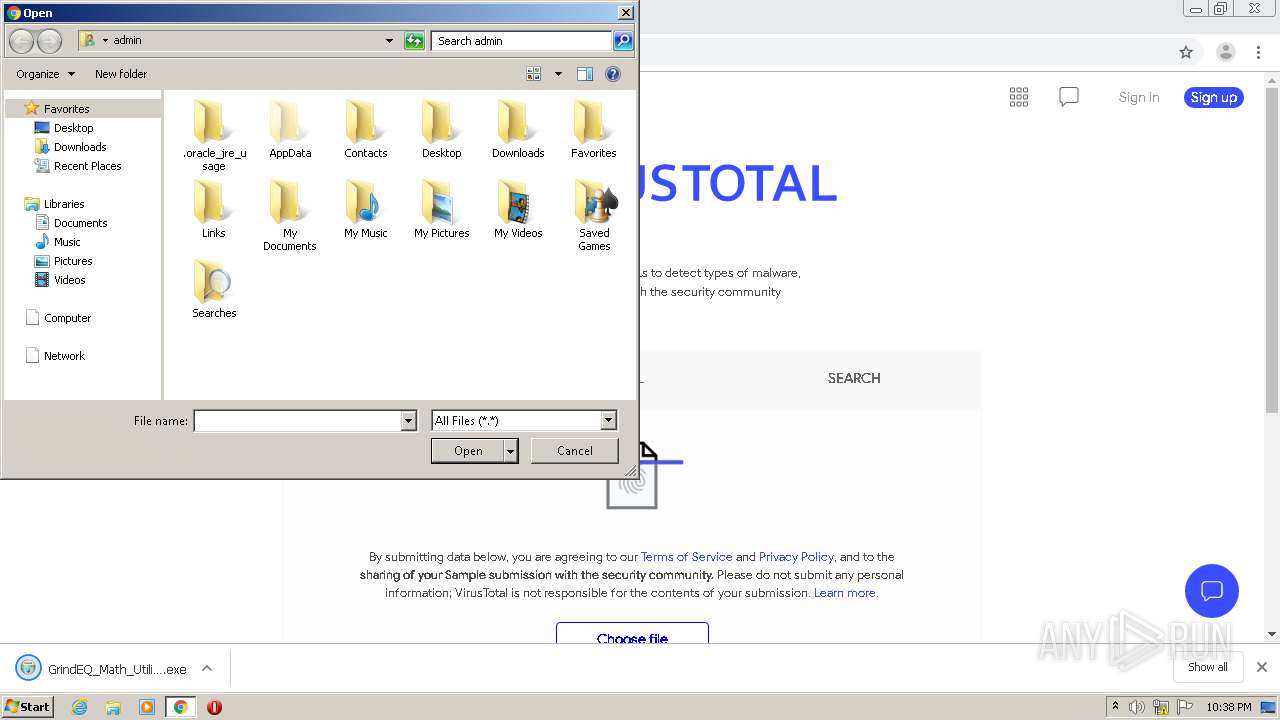Click the Sign up button
The height and width of the screenshot is (720, 1280).
coord(1214,97)
